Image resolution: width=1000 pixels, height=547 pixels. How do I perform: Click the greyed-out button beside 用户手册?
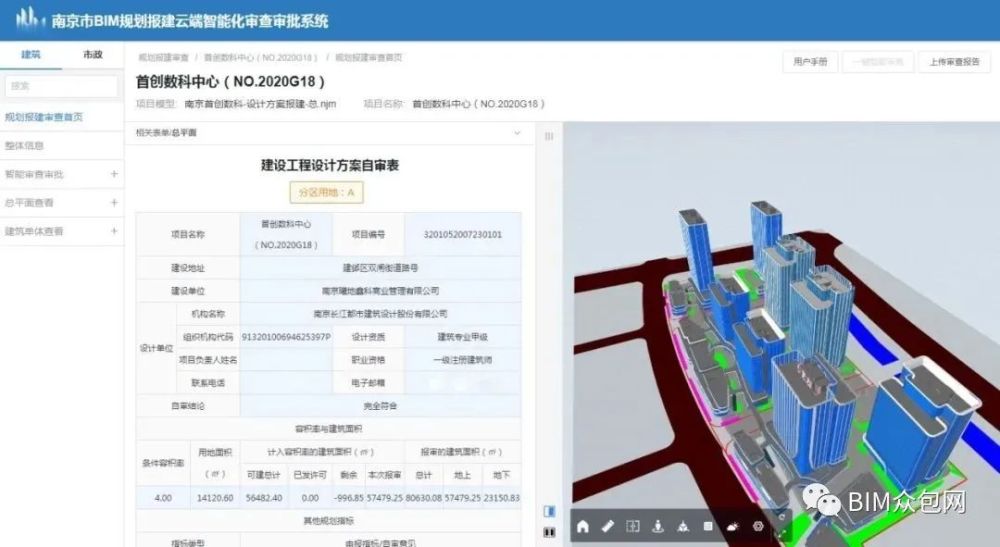878,62
